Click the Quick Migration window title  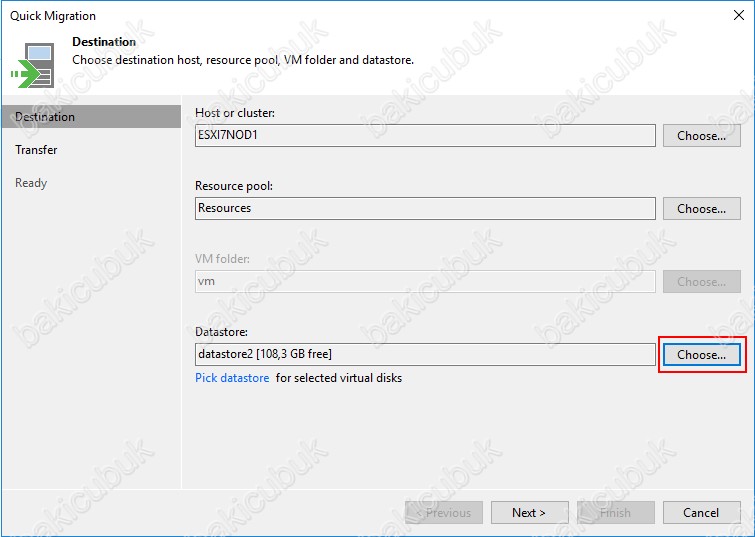click(x=53, y=16)
